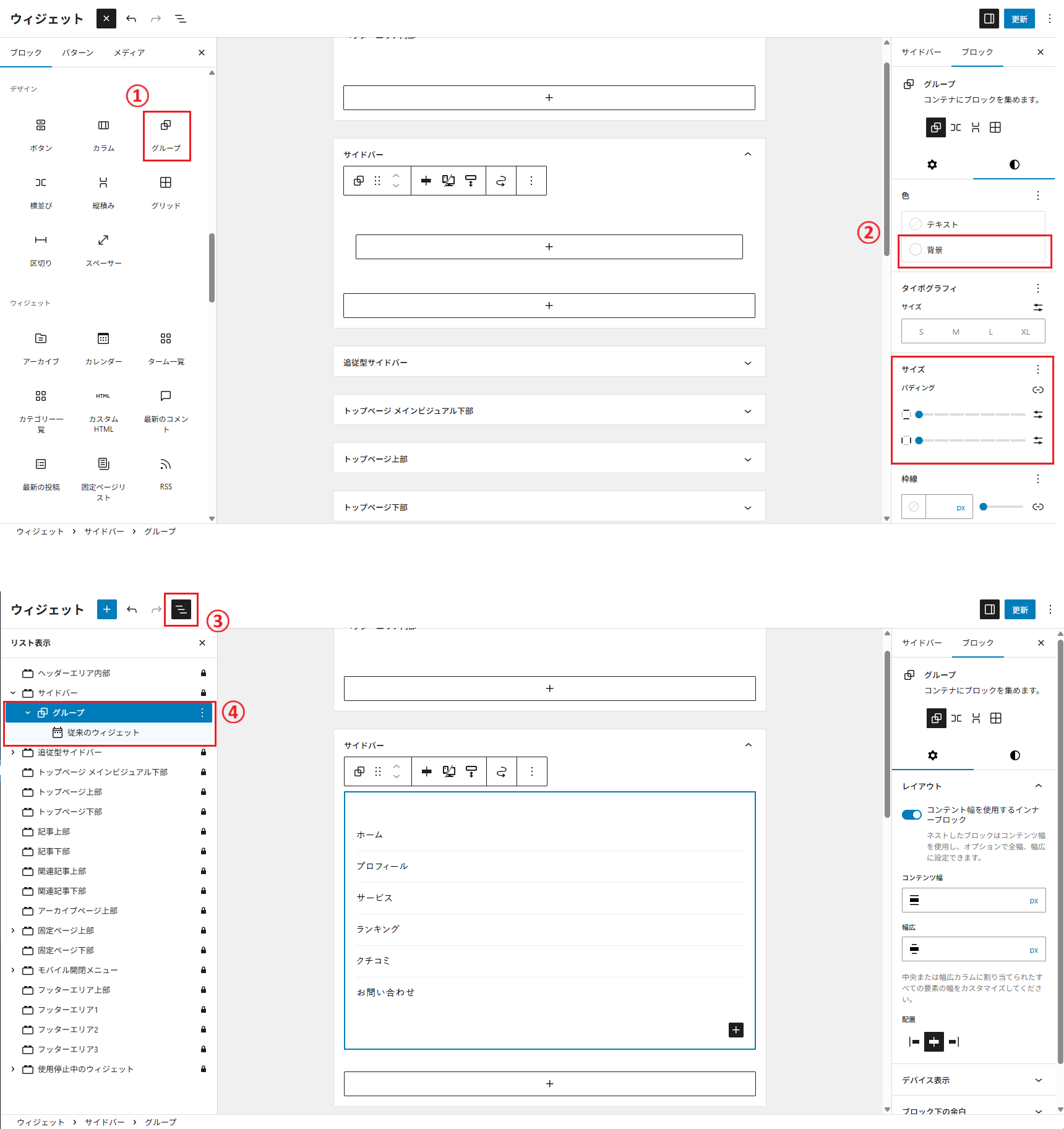Switch to the パターン tab
Image resolution: width=1064 pixels, height=1129 pixels.
pyautogui.click(x=77, y=53)
